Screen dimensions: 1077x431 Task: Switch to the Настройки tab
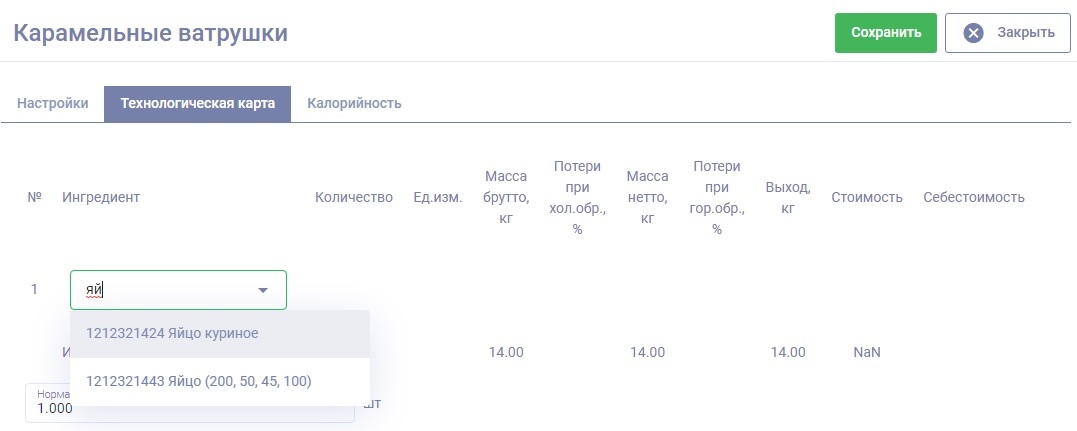coord(53,103)
